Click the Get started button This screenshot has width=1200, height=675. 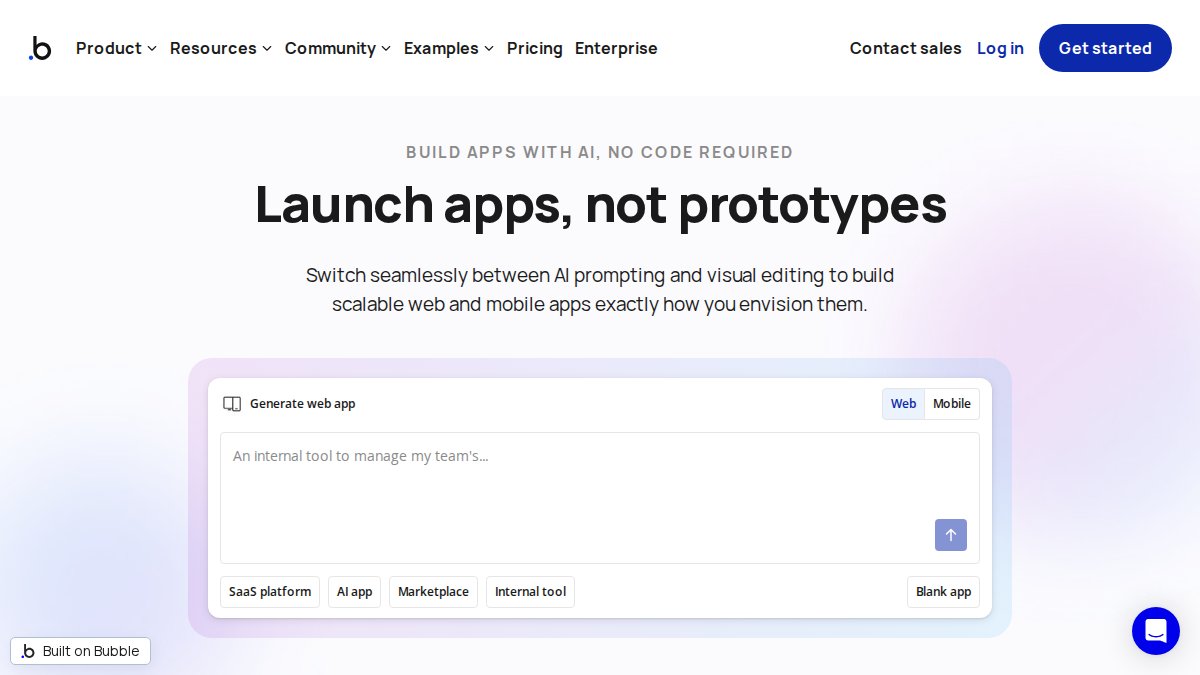click(x=1105, y=48)
